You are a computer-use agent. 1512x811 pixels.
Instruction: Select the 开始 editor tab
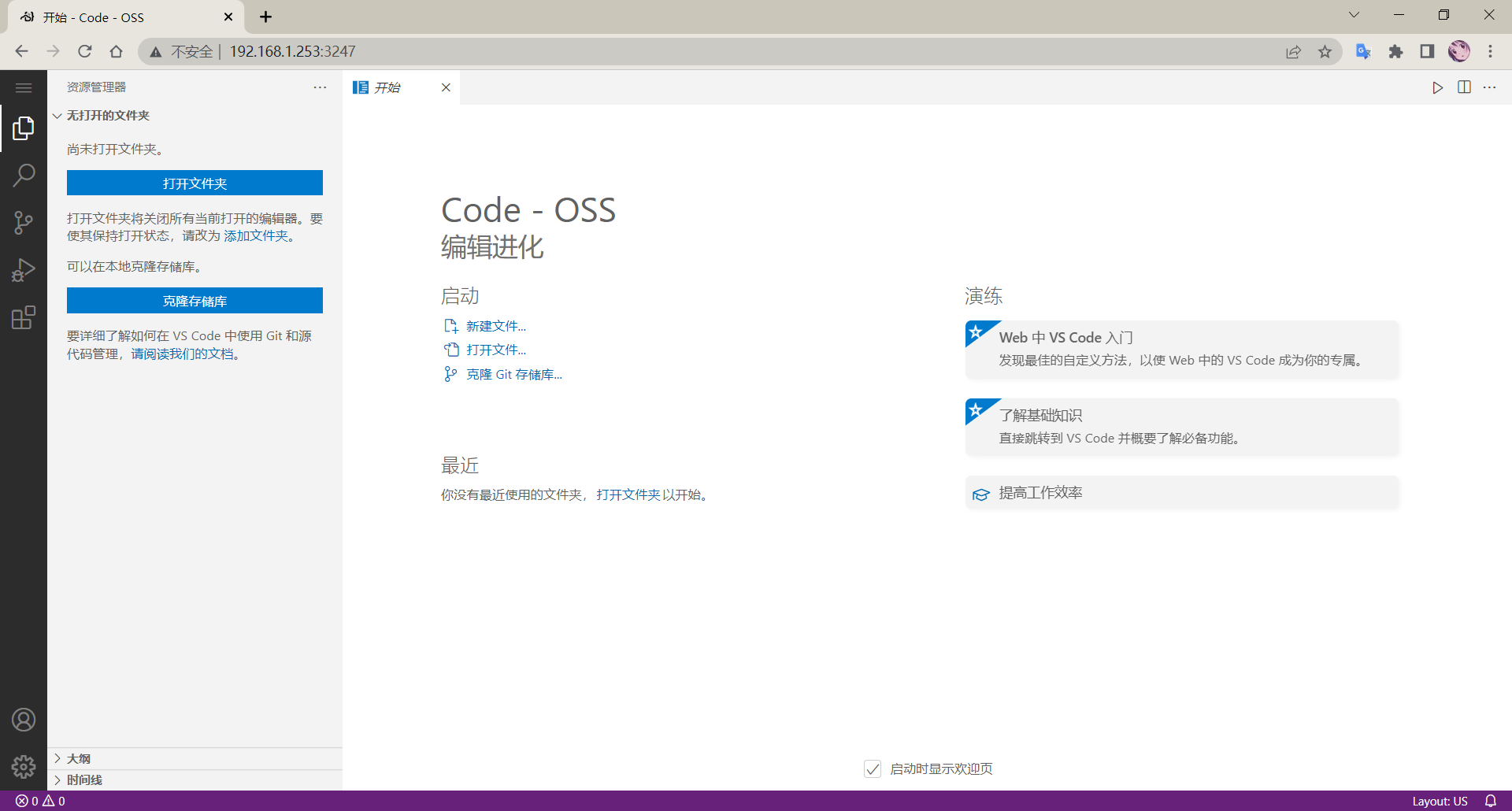(387, 87)
